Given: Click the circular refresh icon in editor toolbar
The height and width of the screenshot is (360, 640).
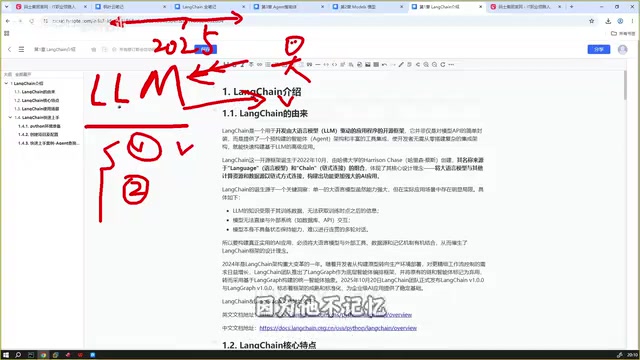Looking at the screenshot, I should [x=443, y=64].
